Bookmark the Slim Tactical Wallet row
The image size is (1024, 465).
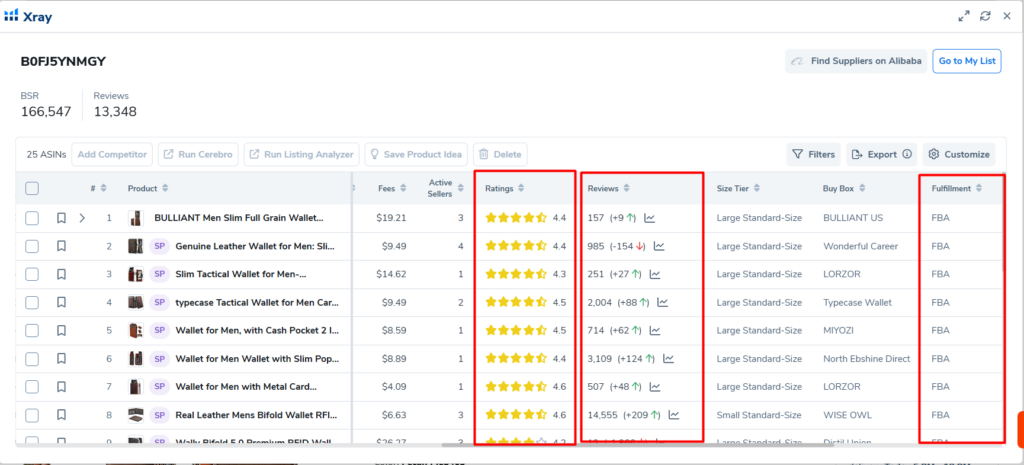pyautogui.click(x=61, y=274)
